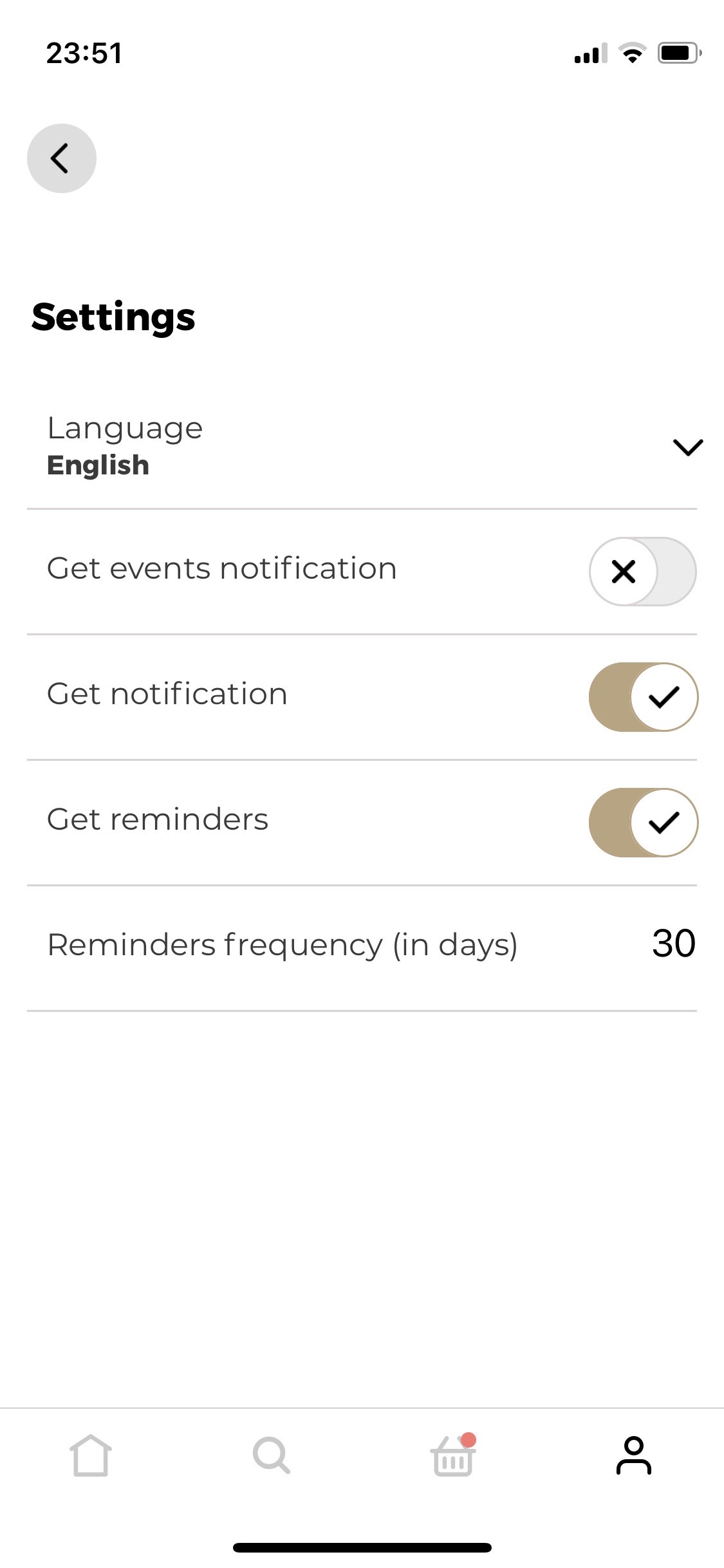Click the Language field label
Screen dimensions: 724x1568
(125, 429)
